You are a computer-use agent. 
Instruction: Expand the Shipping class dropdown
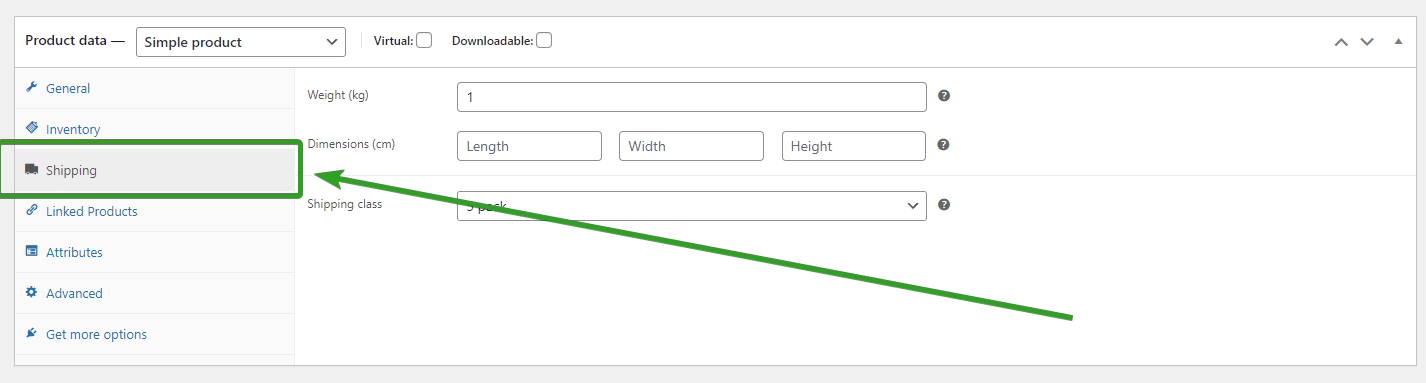pyautogui.click(x=692, y=206)
